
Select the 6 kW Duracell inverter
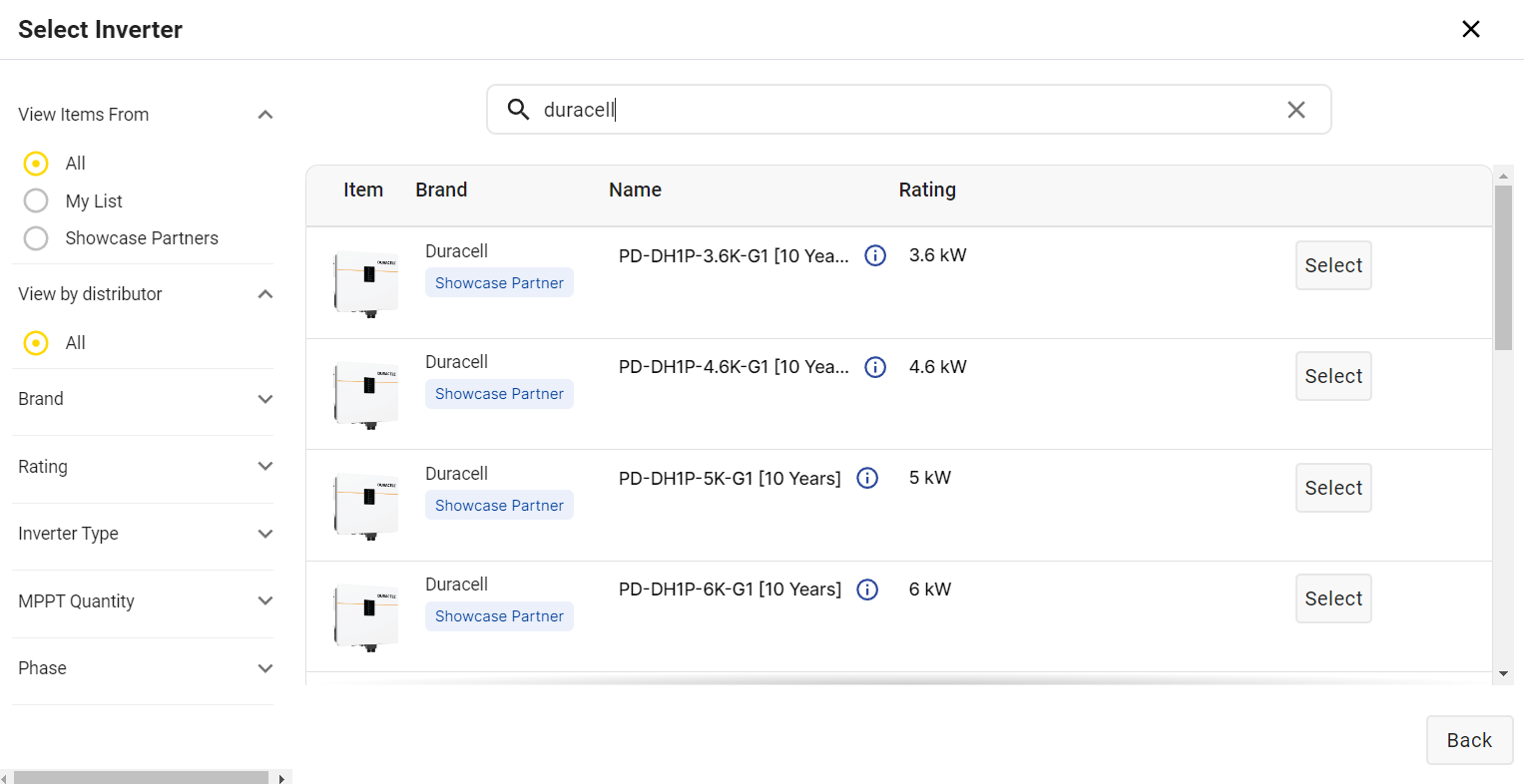pyautogui.click(x=1333, y=598)
